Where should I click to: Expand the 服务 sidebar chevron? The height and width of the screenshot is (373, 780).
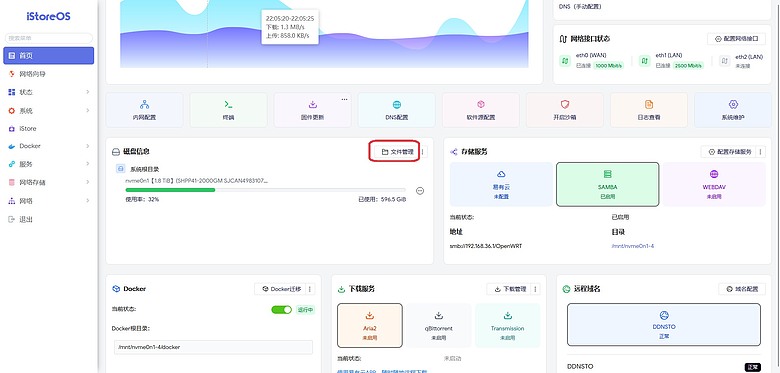tap(88, 164)
